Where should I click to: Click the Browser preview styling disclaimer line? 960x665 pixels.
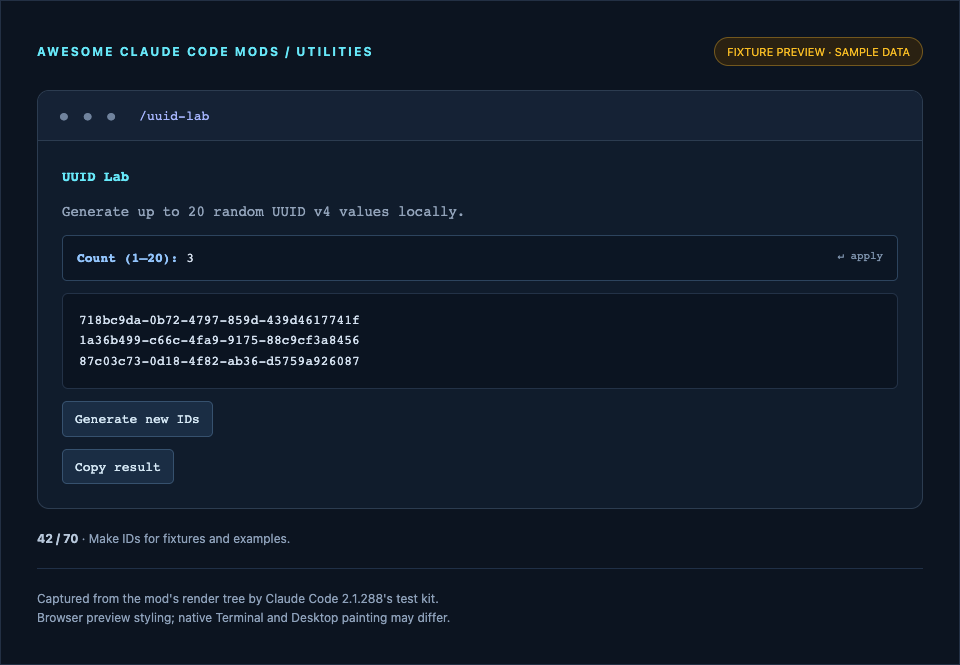pos(243,617)
